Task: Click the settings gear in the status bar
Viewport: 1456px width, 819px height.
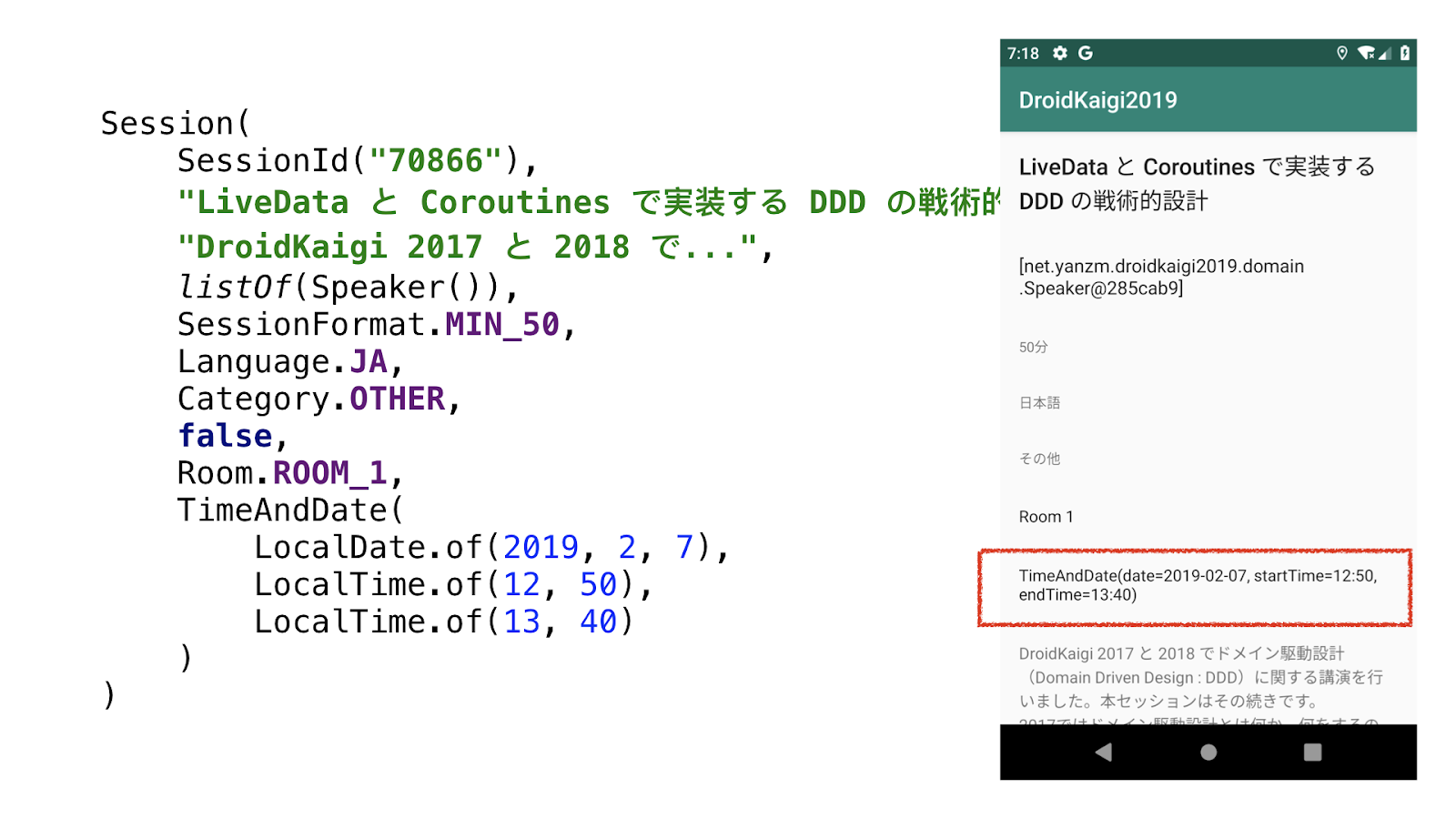Action: click(1060, 53)
